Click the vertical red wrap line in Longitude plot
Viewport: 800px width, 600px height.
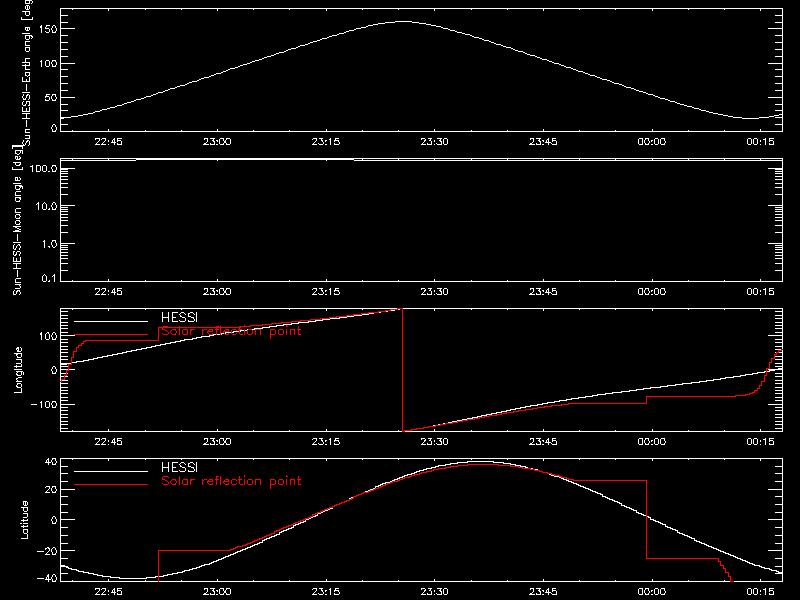[403, 370]
